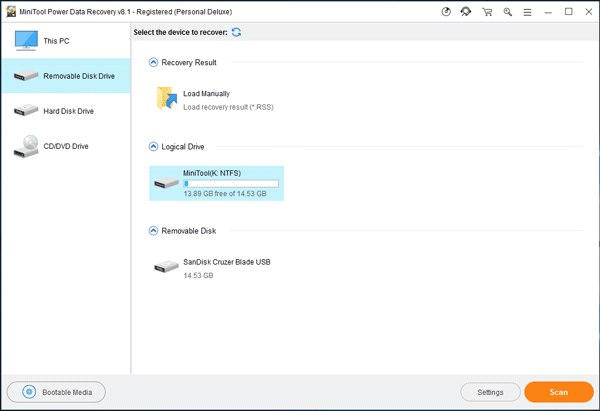
Task: Click the timer icon in title bar
Action: coord(445,12)
